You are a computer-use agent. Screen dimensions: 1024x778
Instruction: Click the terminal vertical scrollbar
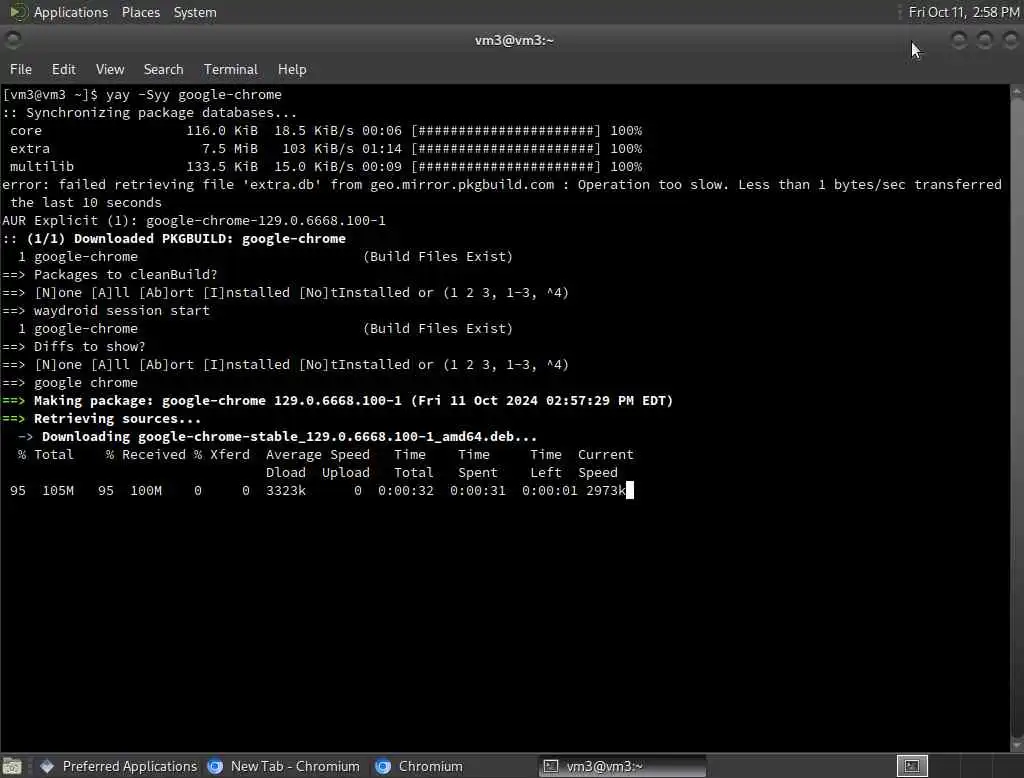1017,418
